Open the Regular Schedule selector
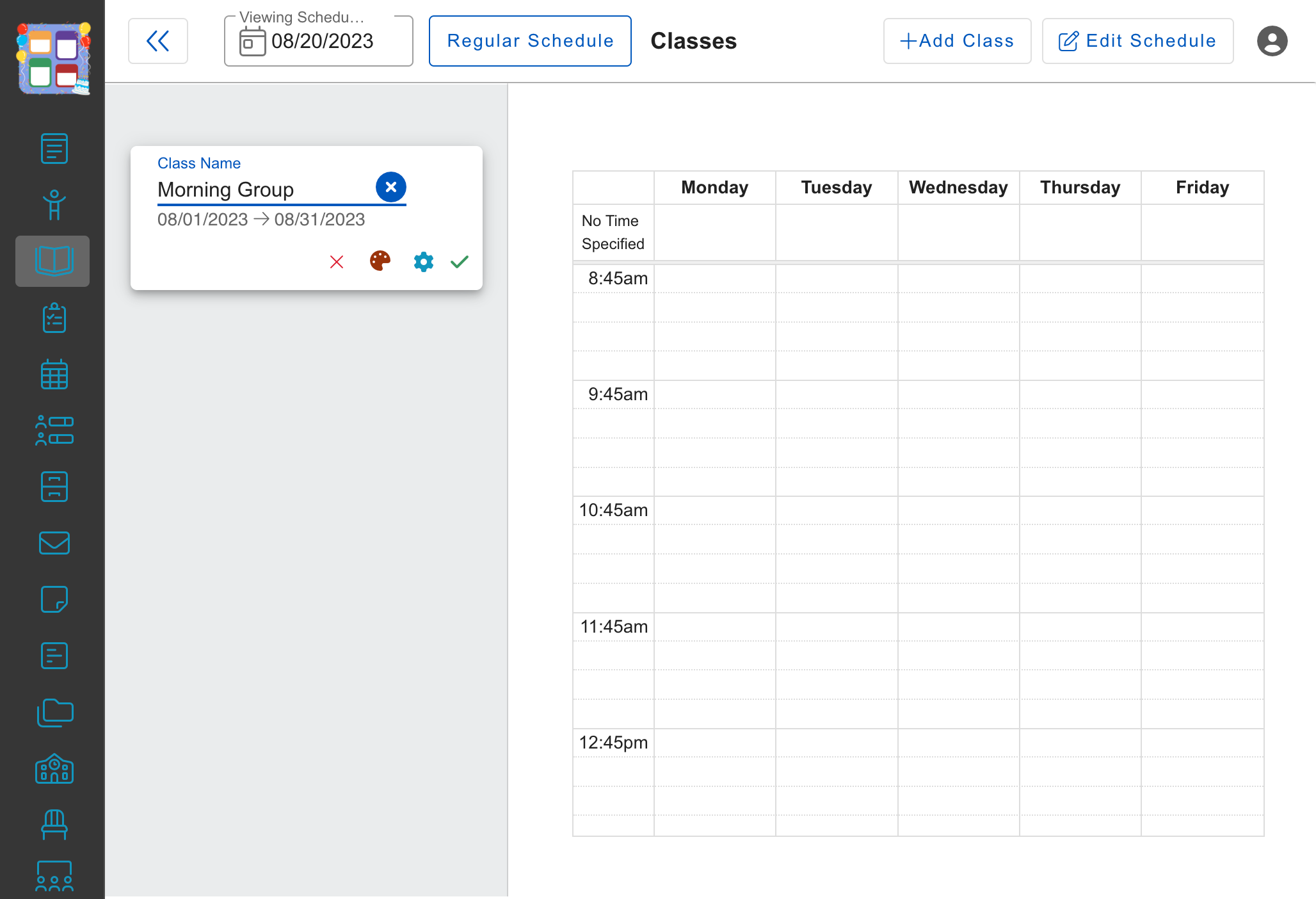Screen dimensions: 1316x899 click(x=530, y=41)
